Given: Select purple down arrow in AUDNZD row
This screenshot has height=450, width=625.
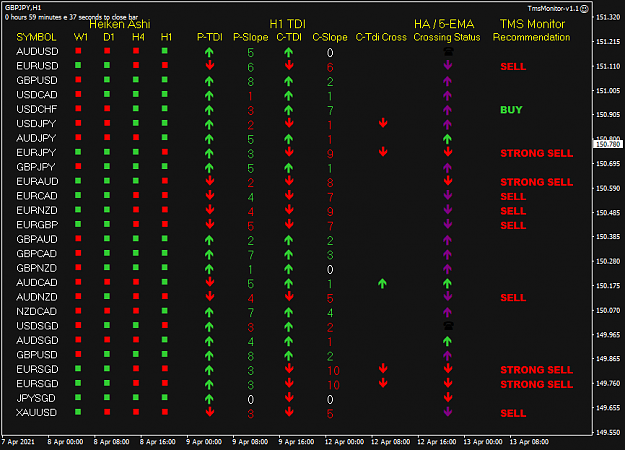Looking at the screenshot, I should 448,297.
